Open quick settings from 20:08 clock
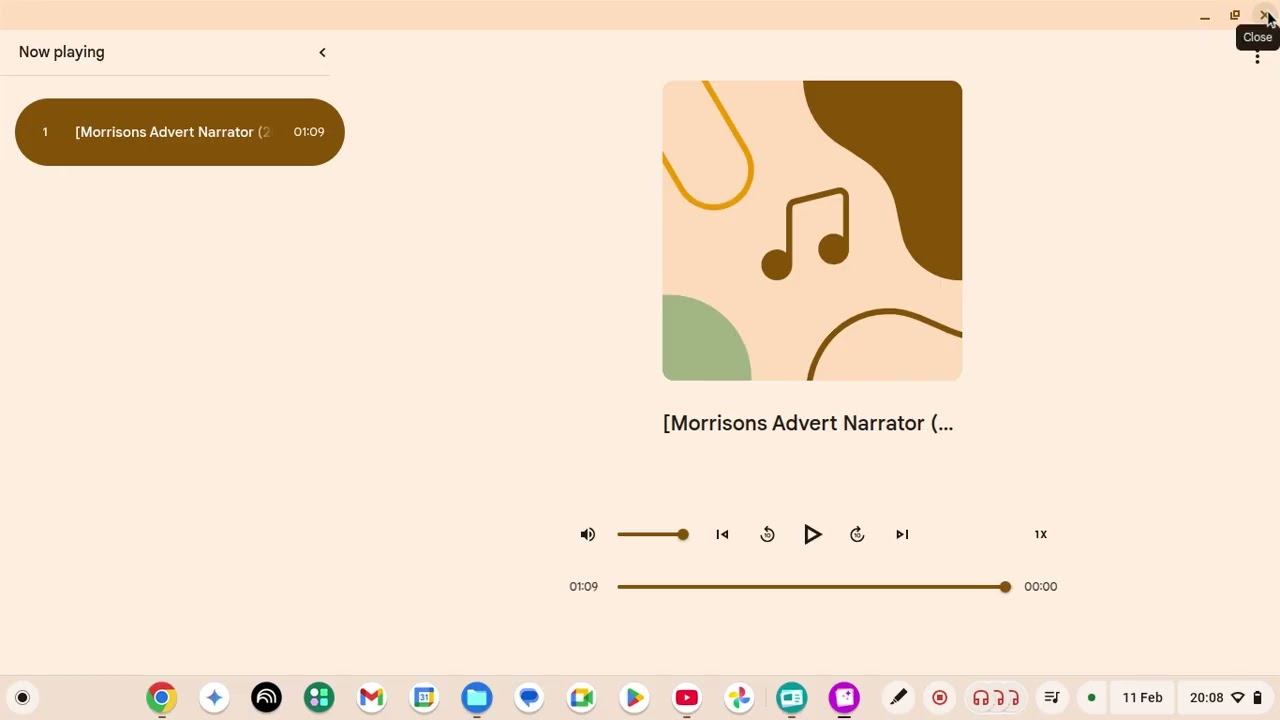 point(1206,698)
